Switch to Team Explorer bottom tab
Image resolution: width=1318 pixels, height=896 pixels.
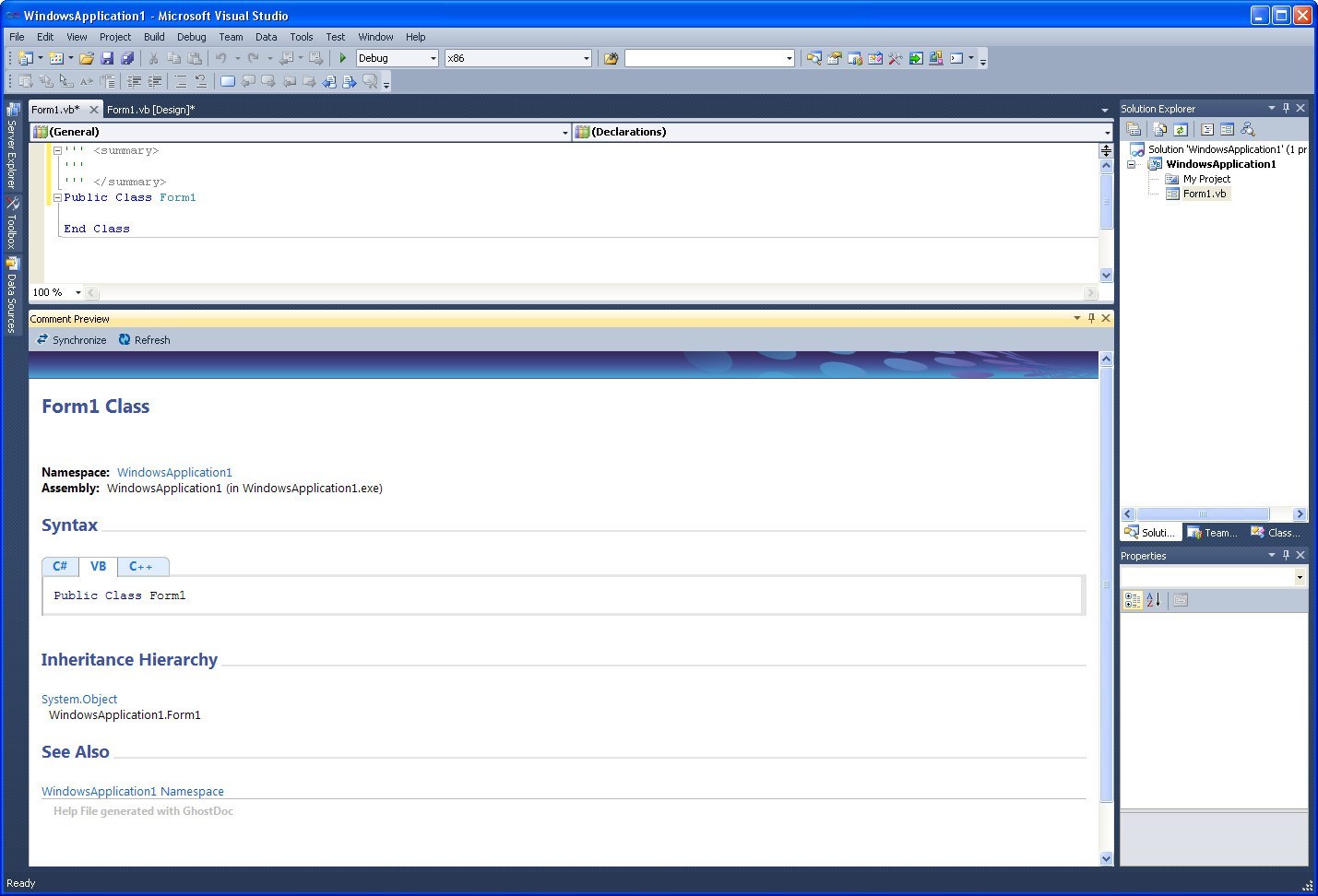click(x=1212, y=532)
